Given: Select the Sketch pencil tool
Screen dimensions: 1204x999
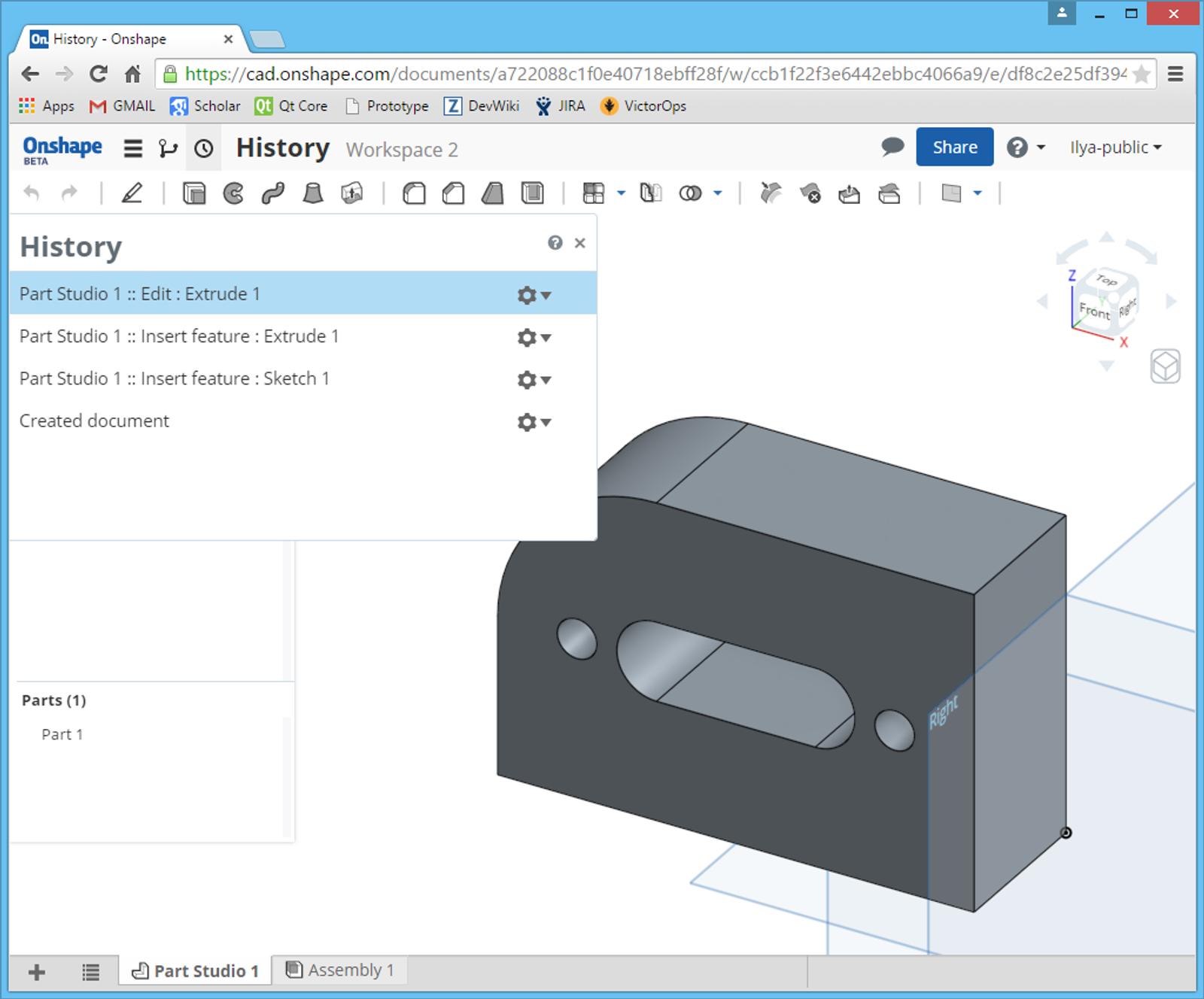Looking at the screenshot, I should pos(132,193).
